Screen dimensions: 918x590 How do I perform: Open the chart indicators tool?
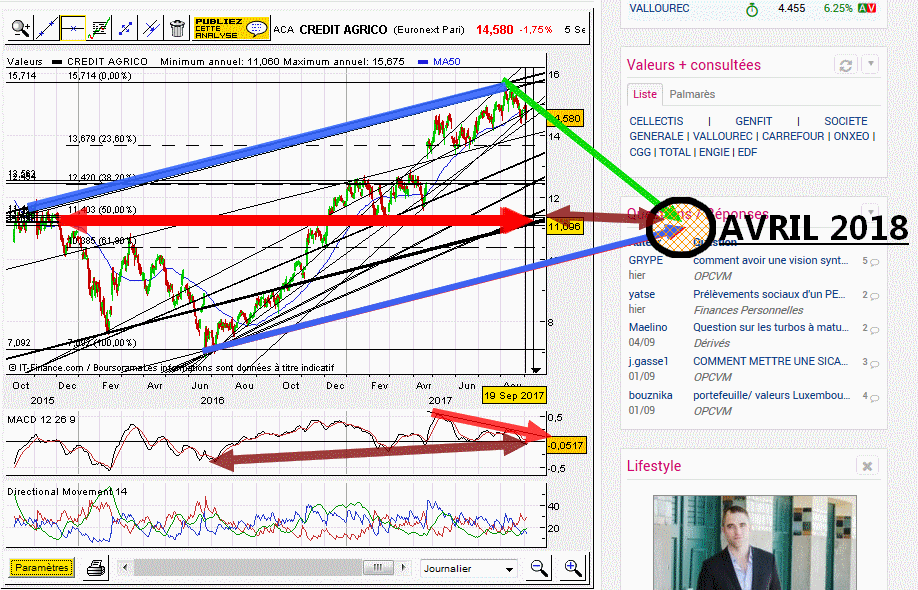pos(99,28)
